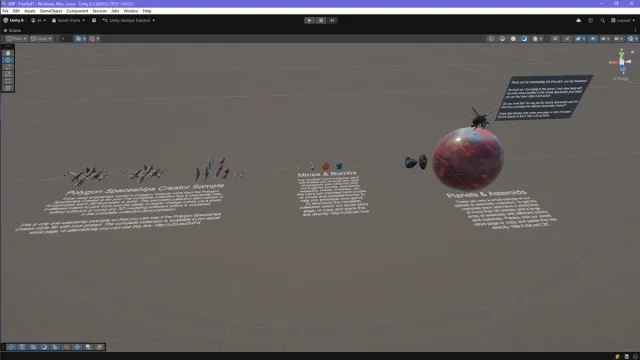Open the Services menu
640x360 pixels.
point(99,11)
